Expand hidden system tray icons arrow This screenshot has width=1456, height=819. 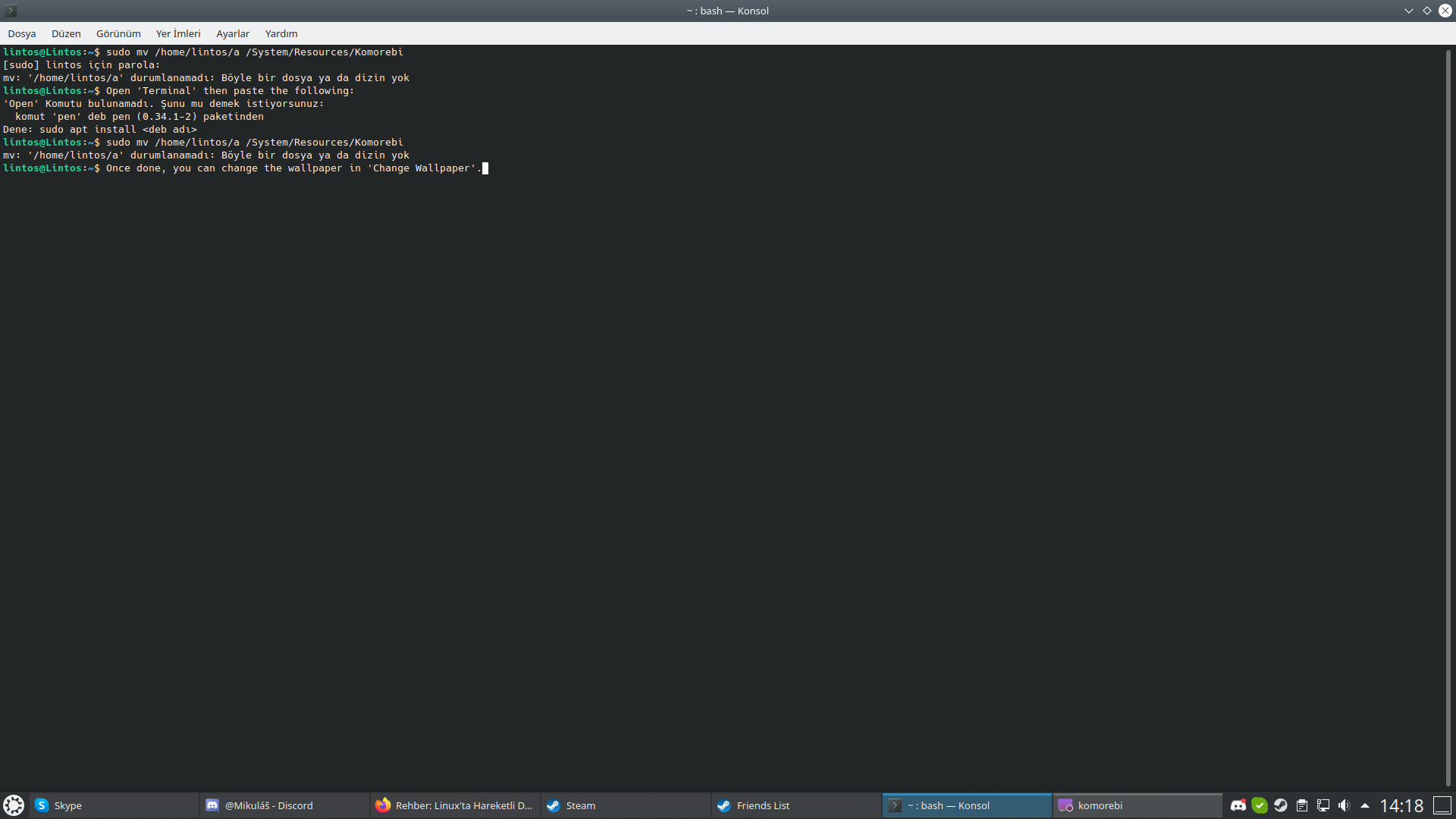click(x=1365, y=805)
